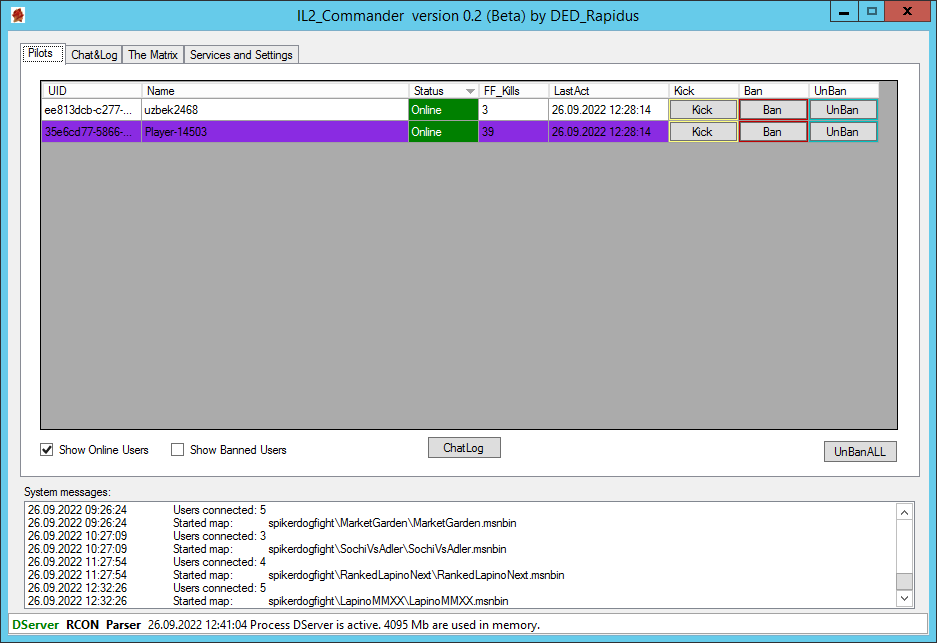This screenshot has height=643, width=937.
Task: Click Online status of Player-14503
Action: 443,132
